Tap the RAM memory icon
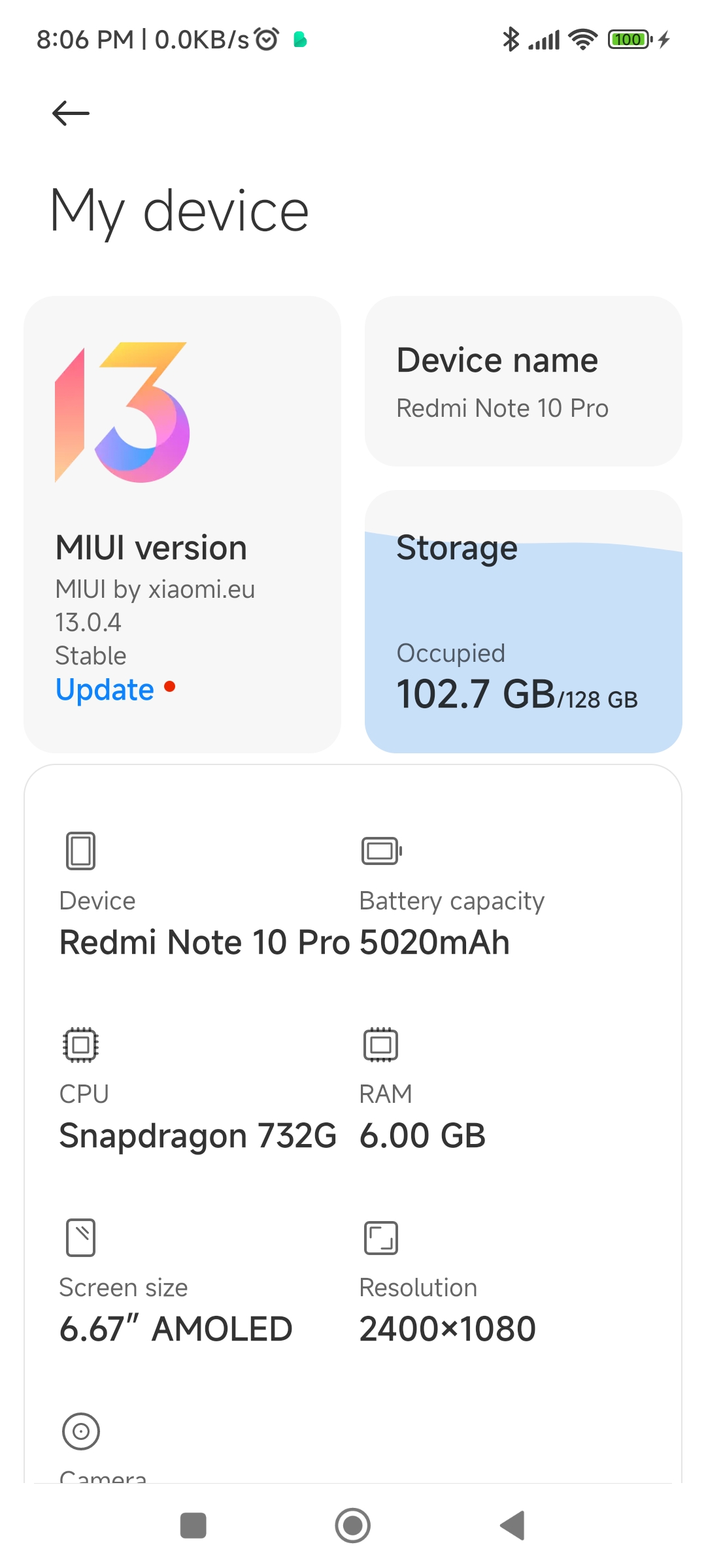 pyautogui.click(x=380, y=1044)
